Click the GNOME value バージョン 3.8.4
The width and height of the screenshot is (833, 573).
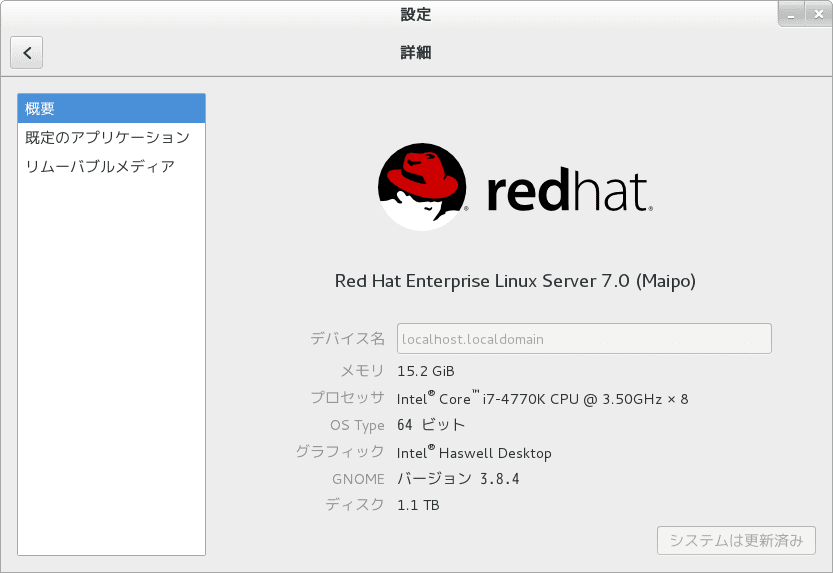[458, 479]
